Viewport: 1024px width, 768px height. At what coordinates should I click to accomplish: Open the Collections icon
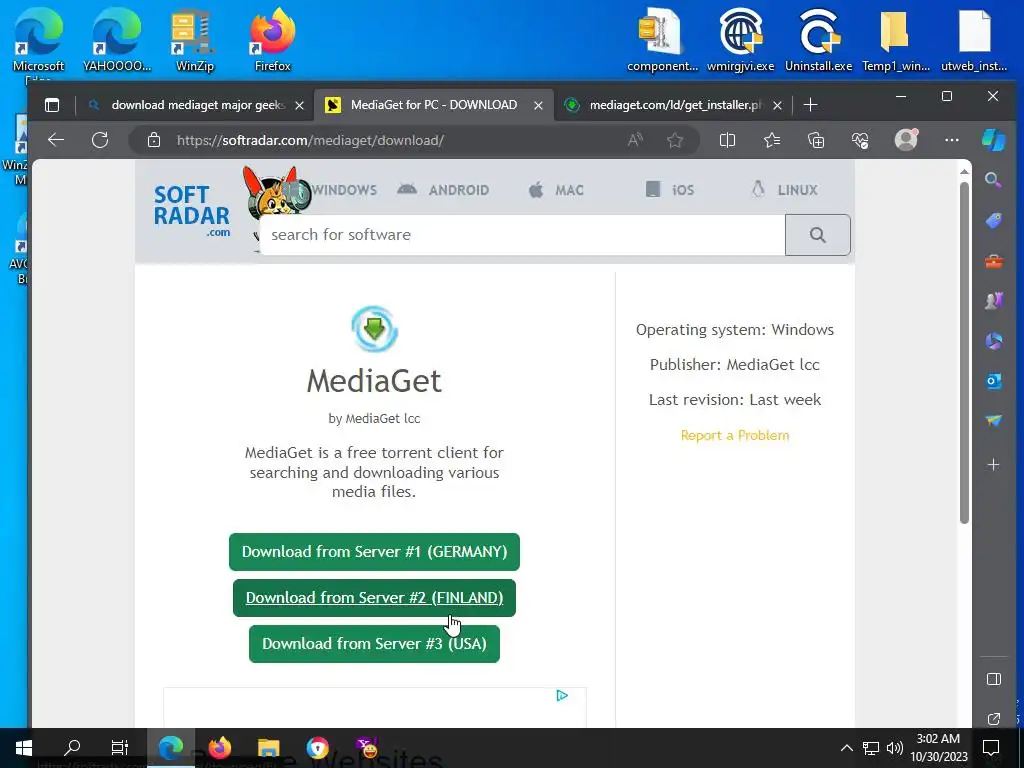(816, 140)
